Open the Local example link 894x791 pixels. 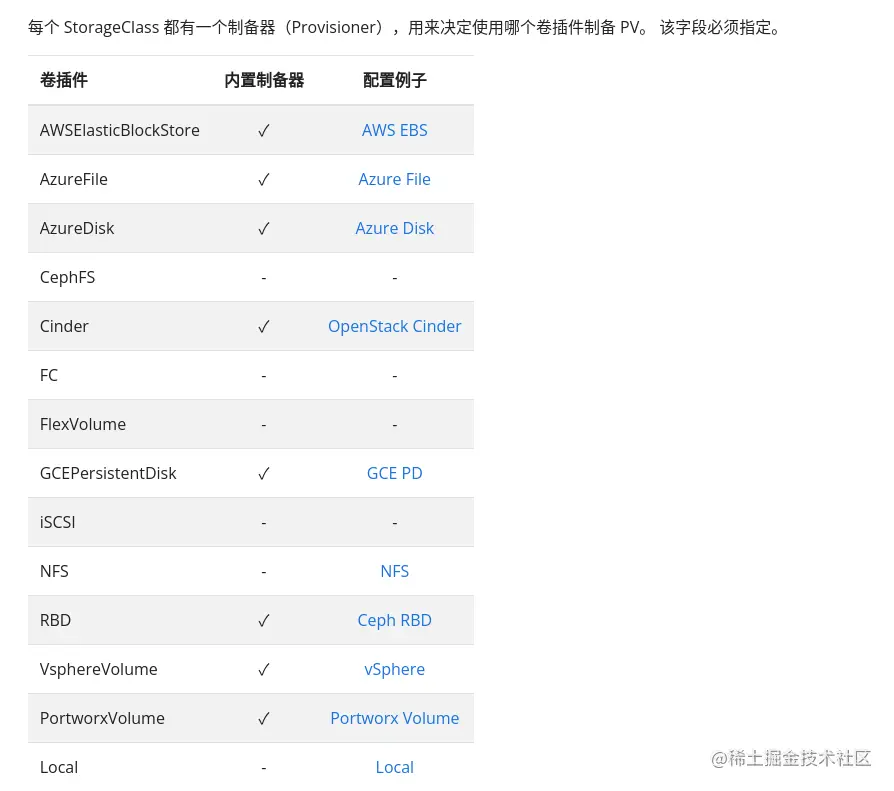coord(395,768)
